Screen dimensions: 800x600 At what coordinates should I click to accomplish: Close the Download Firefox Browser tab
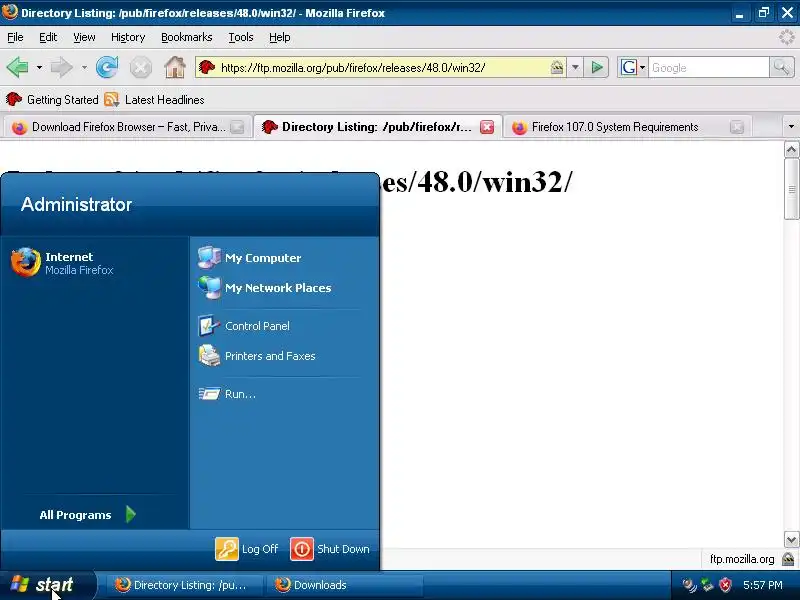tap(237, 127)
